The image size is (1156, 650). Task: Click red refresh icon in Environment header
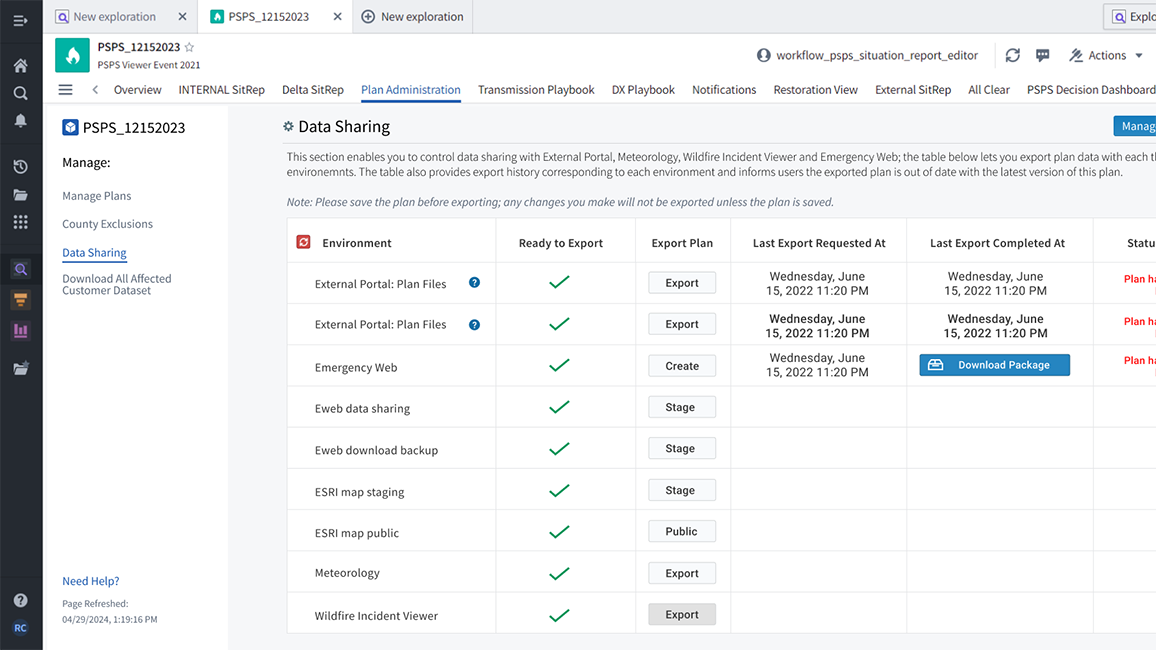point(304,242)
